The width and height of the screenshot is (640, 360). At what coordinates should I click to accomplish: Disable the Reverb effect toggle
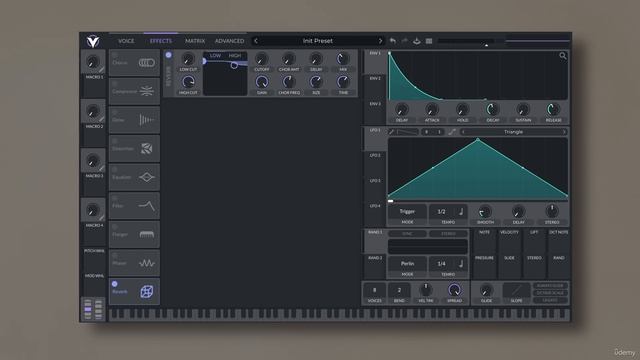(115, 284)
